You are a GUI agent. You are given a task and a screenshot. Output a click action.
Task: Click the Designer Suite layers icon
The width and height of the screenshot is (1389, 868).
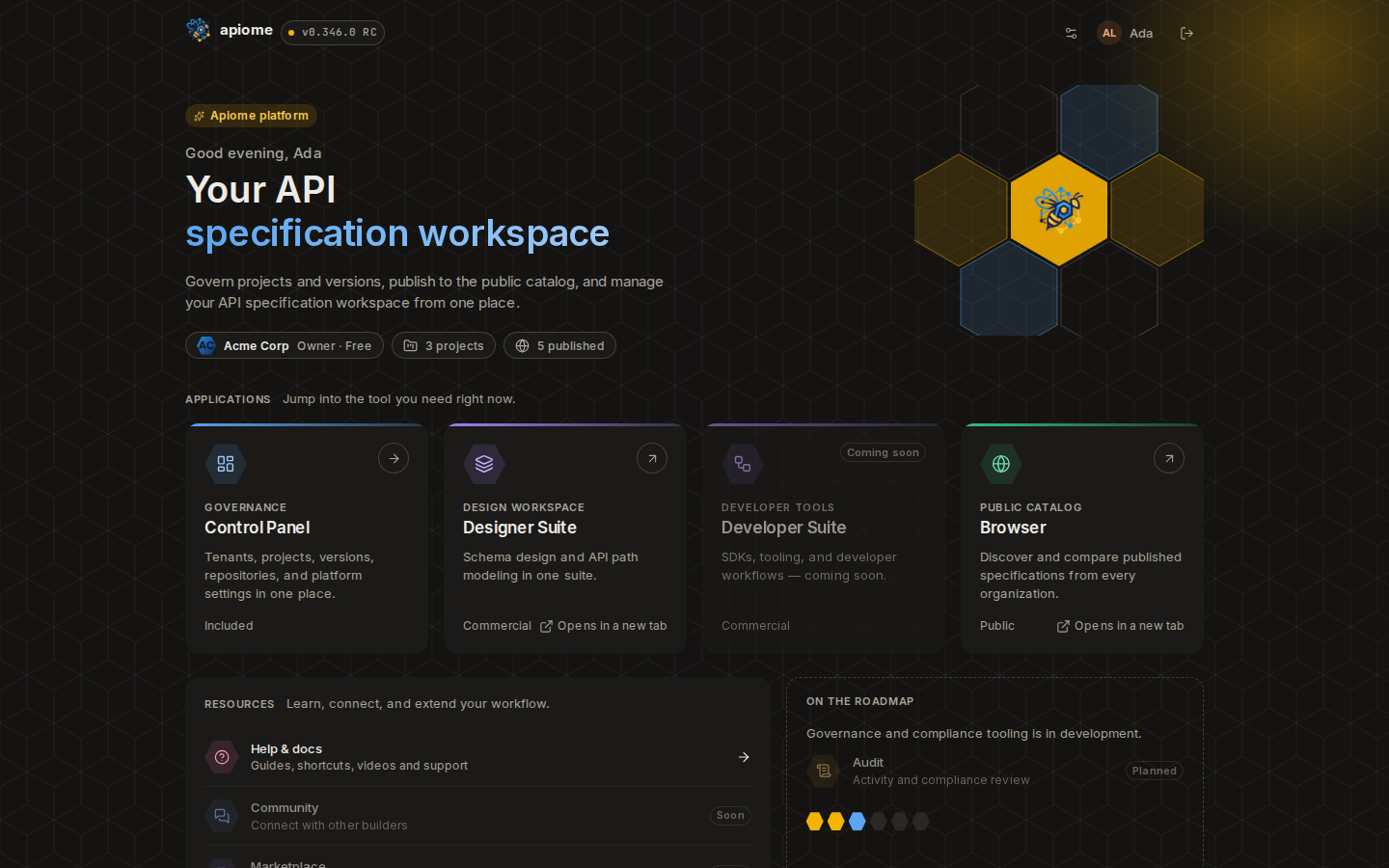(484, 464)
